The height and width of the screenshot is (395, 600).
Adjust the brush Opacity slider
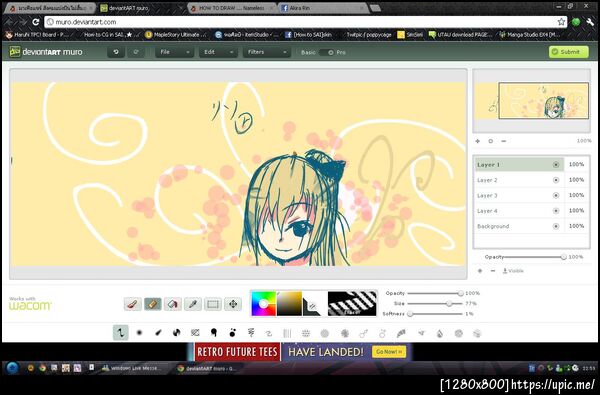pyautogui.click(x=435, y=293)
